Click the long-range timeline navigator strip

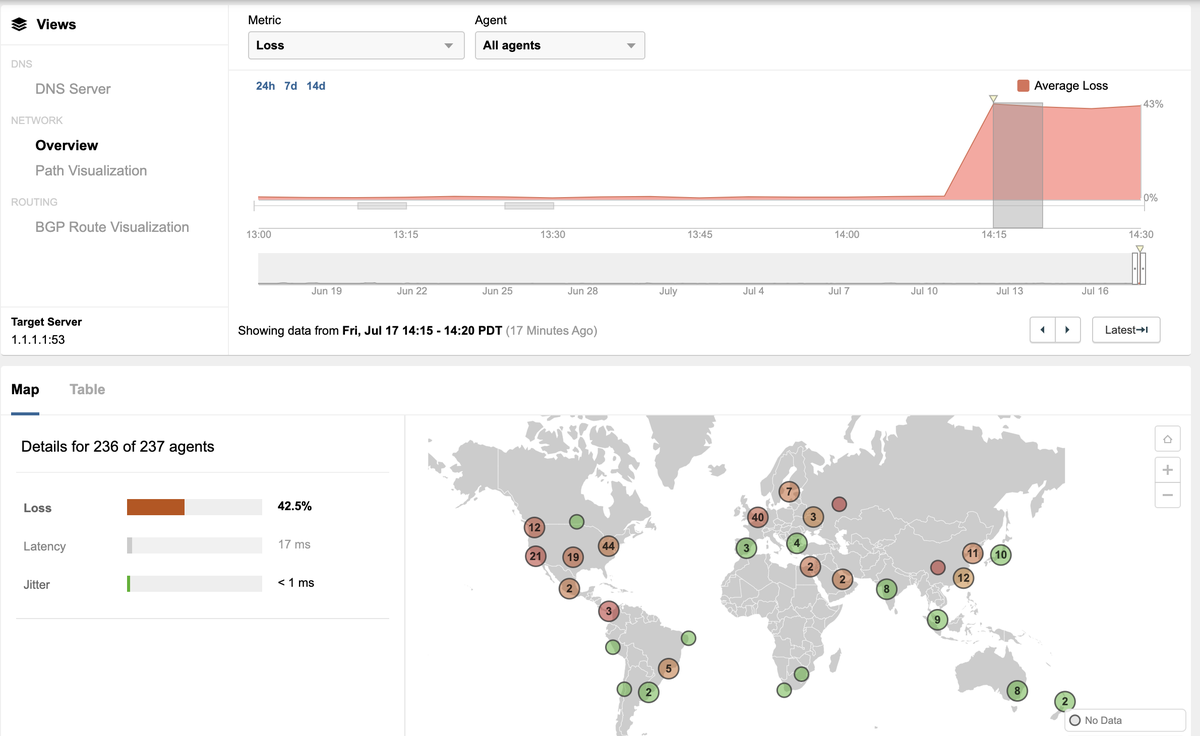[694, 269]
